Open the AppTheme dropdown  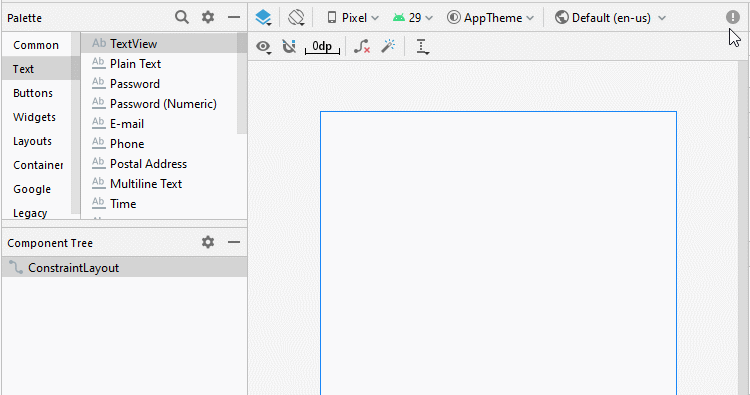pyautogui.click(x=490, y=18)
